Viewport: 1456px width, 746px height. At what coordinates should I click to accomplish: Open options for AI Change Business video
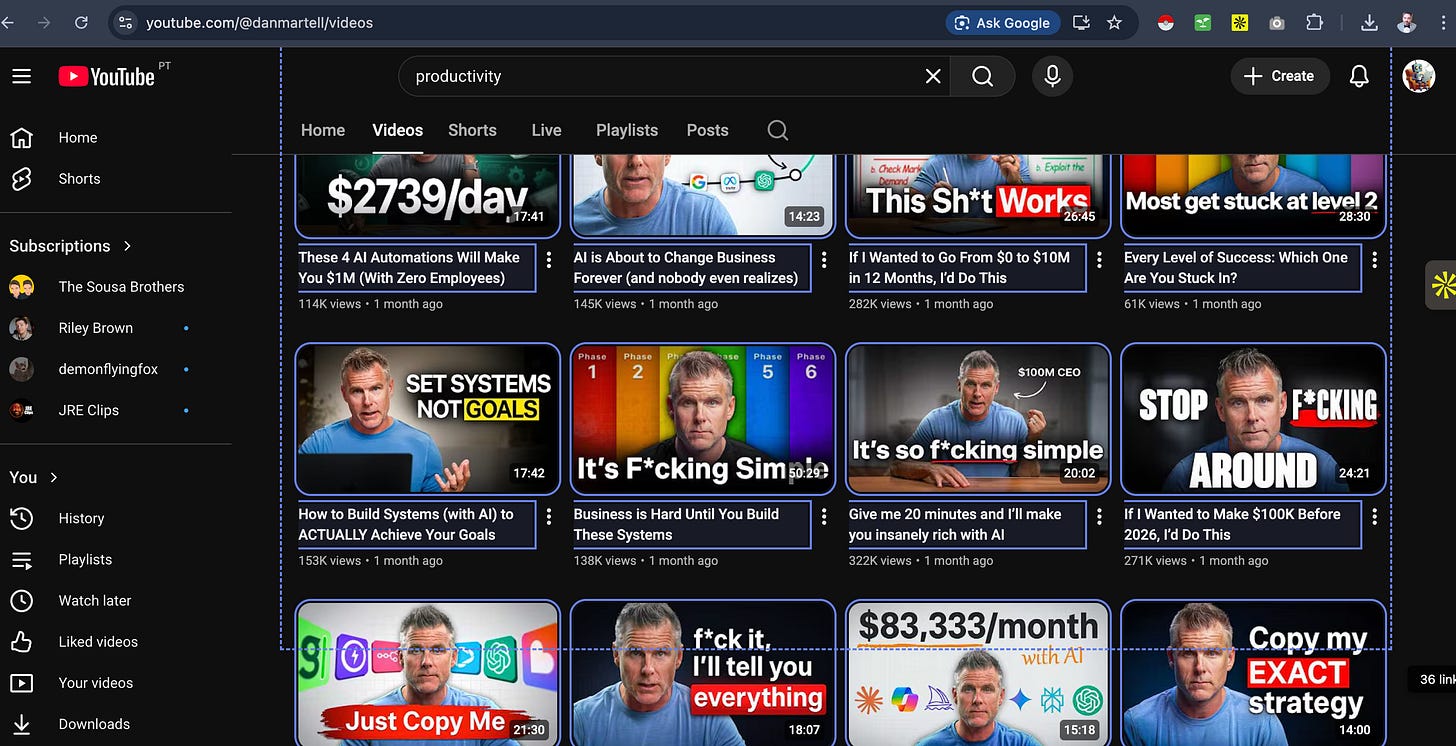click(x=824, y=260)
